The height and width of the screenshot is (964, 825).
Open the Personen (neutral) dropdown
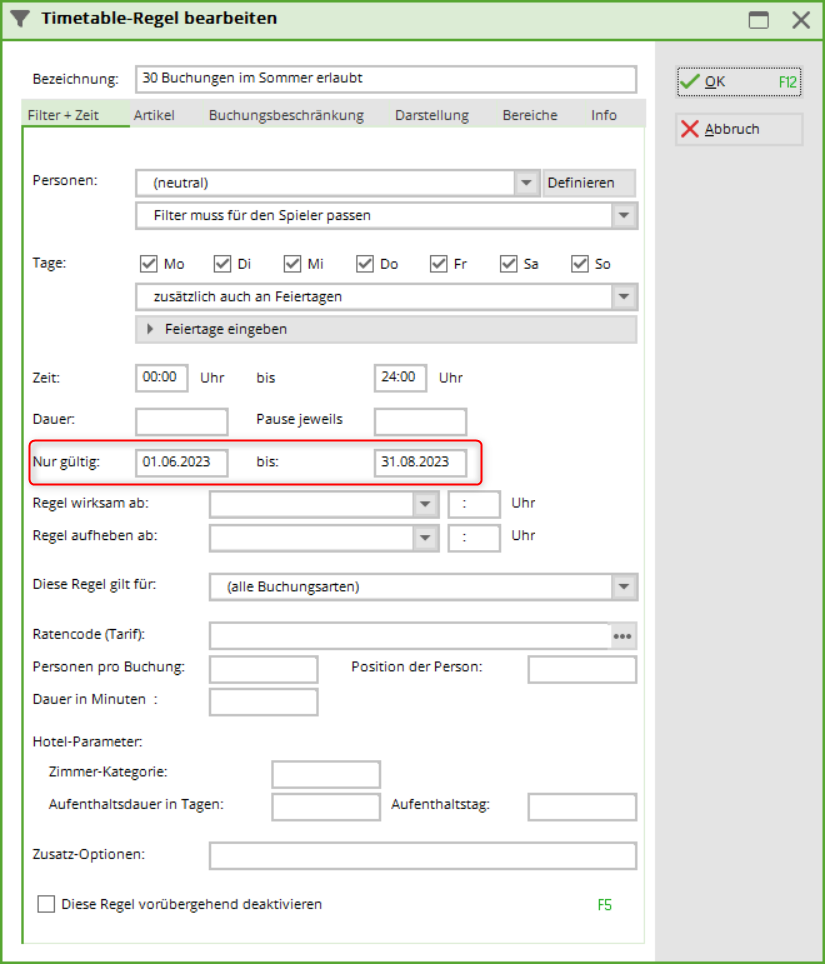526,183
